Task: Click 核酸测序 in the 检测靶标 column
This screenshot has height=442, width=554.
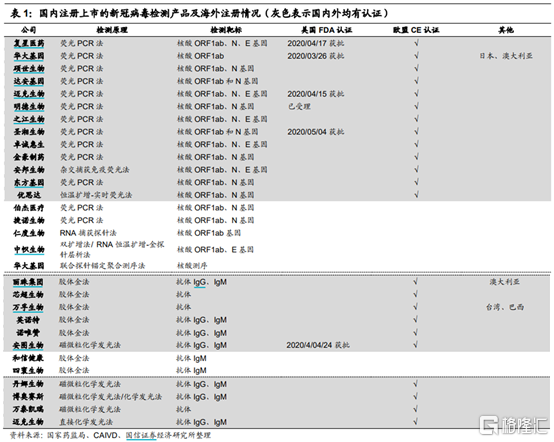Action: point(192,266)
